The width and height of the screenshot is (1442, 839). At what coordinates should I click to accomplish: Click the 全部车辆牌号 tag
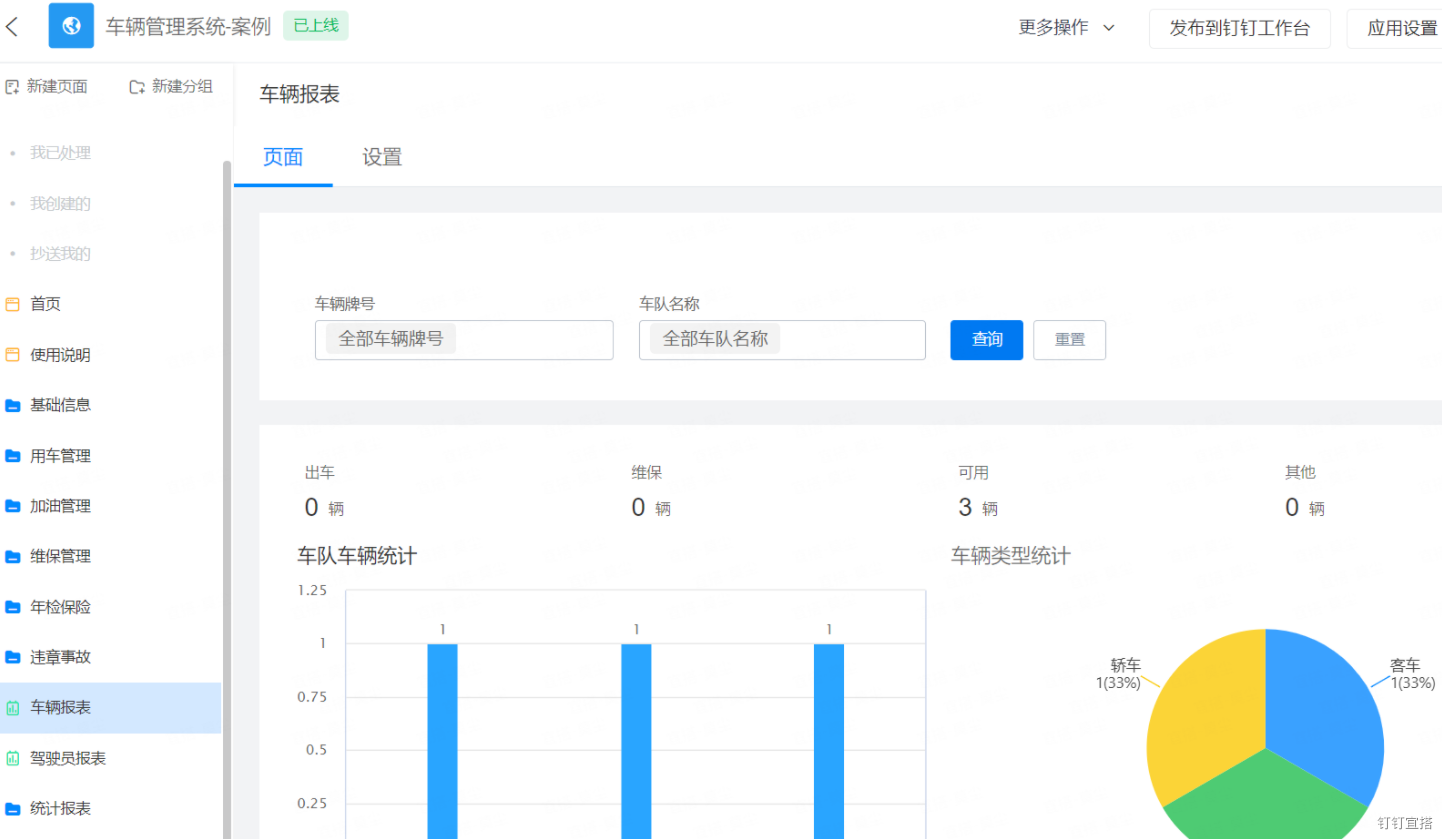pos(391,339)
